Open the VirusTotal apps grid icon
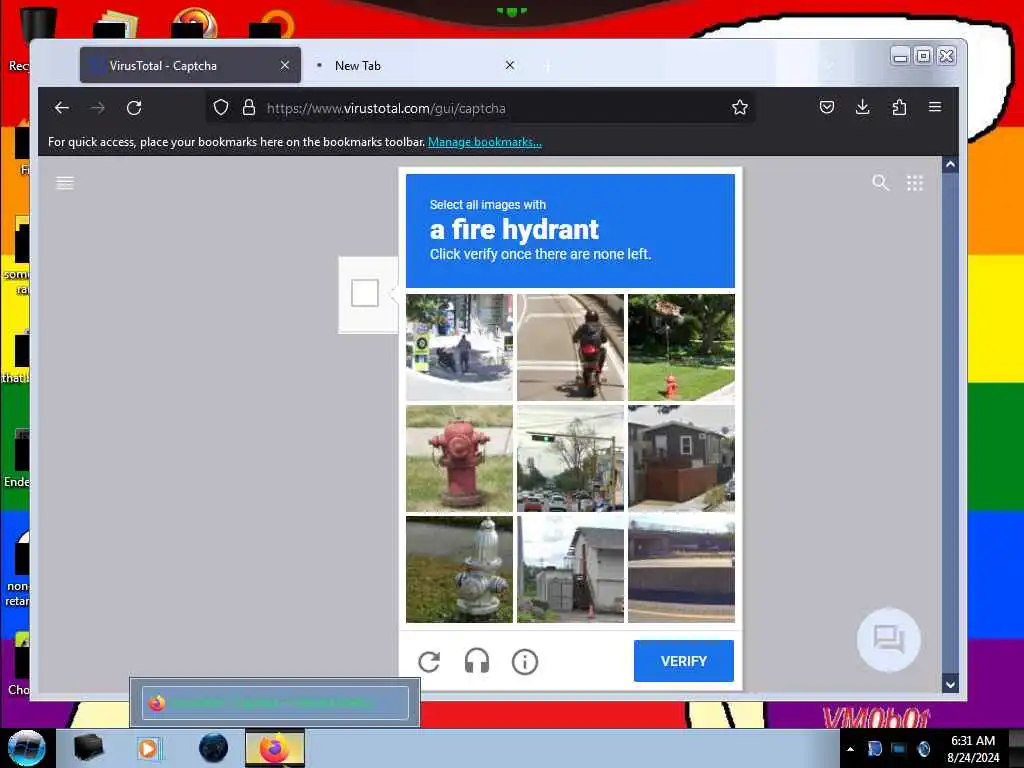Viewport: 1024px width, 768px height. pyautogui.click(x=915, y=183)
